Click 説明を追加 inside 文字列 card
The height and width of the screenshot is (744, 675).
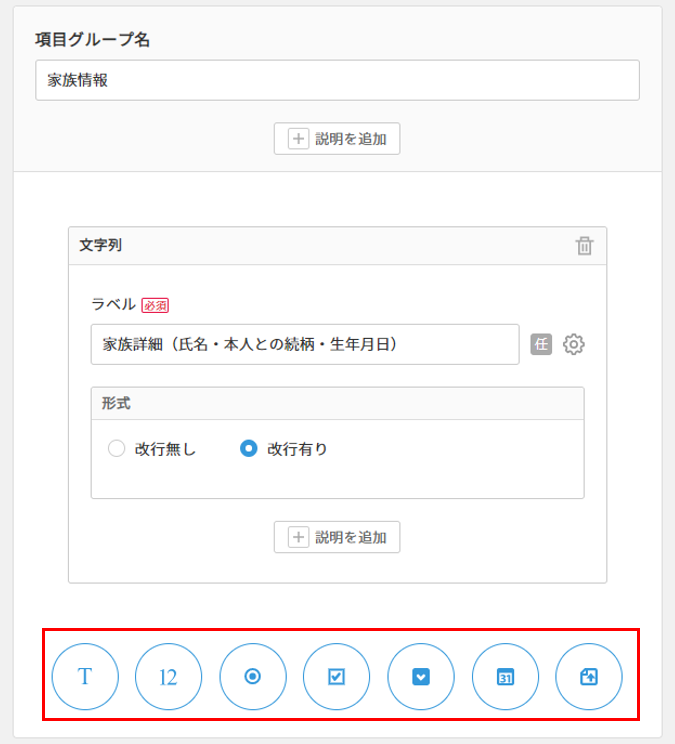pyautogui.click(x=337, y=537)
